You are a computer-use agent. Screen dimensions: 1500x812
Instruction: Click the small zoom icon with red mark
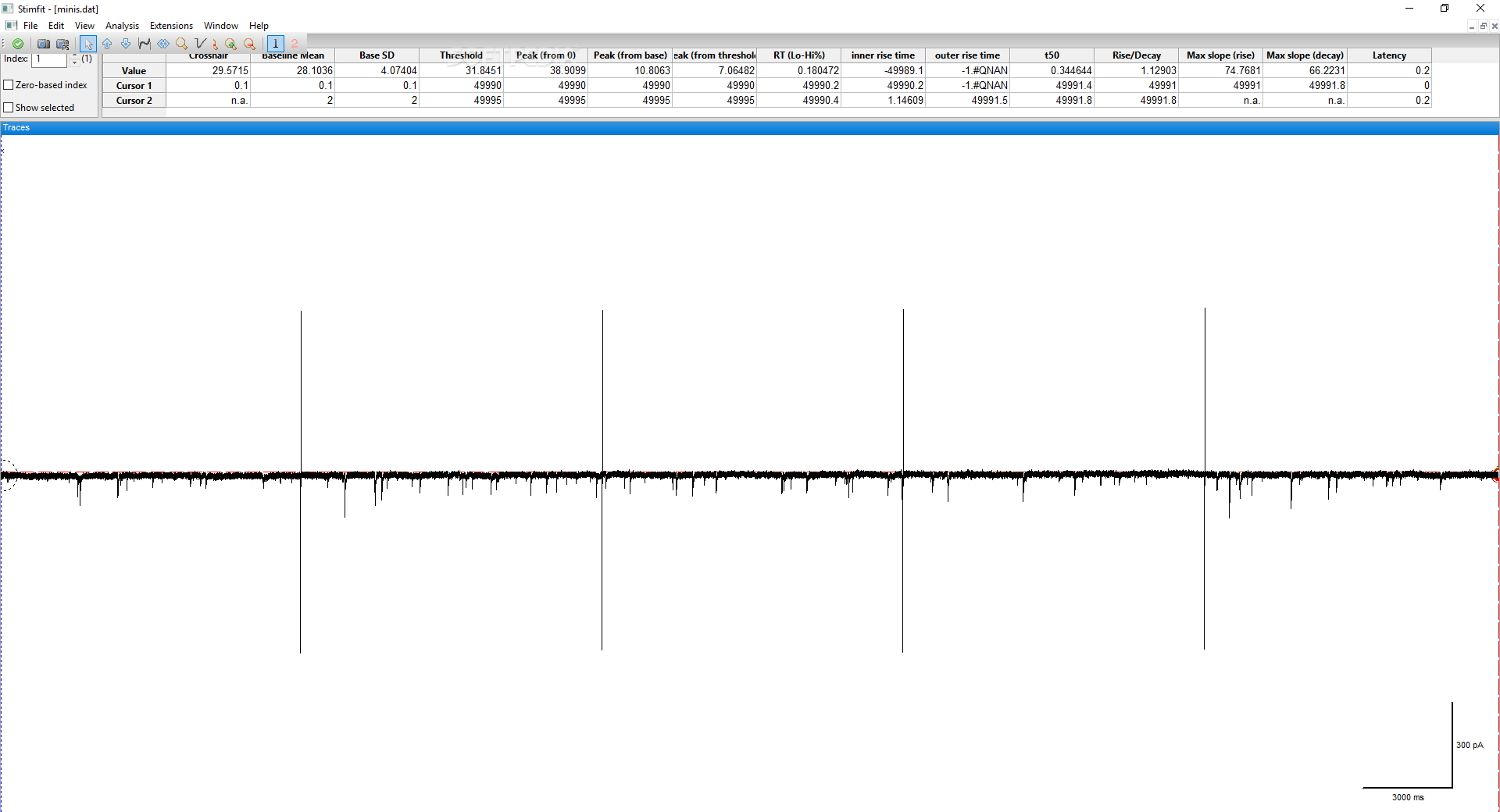point(215,45)
